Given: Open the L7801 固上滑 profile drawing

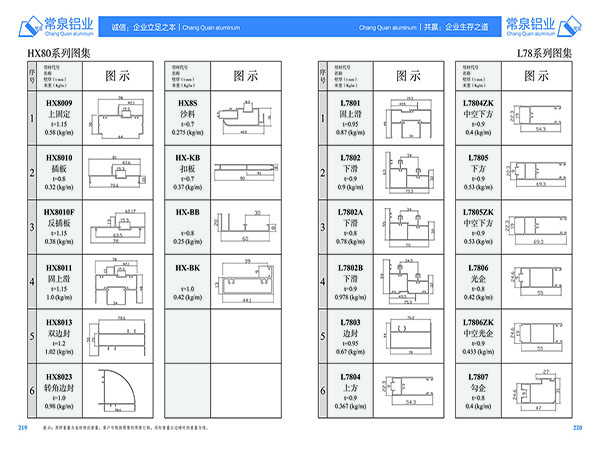Looking at the screenshot, I should [408, 118].
